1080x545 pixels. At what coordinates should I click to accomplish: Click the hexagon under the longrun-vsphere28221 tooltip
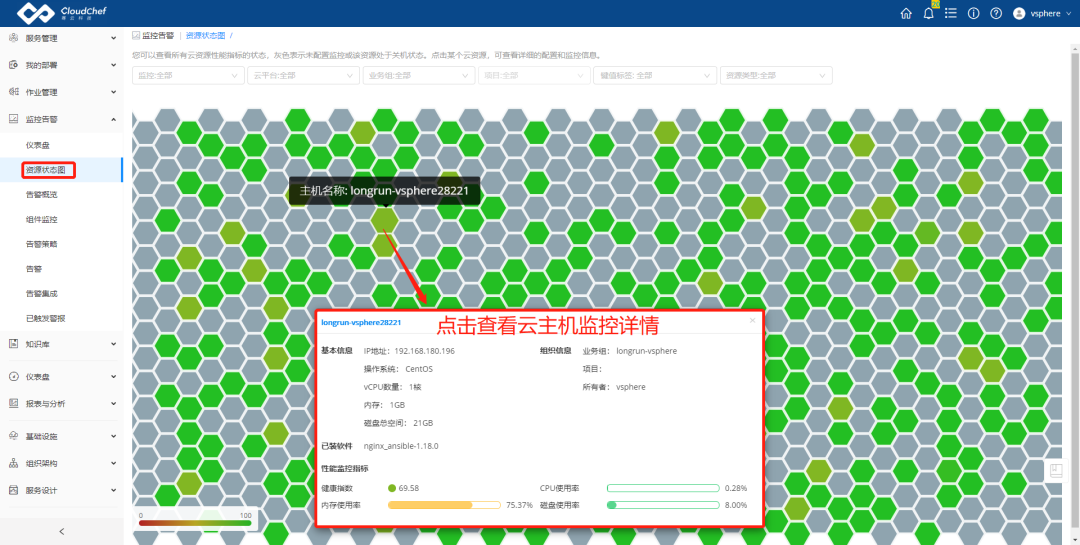(384, 220)
